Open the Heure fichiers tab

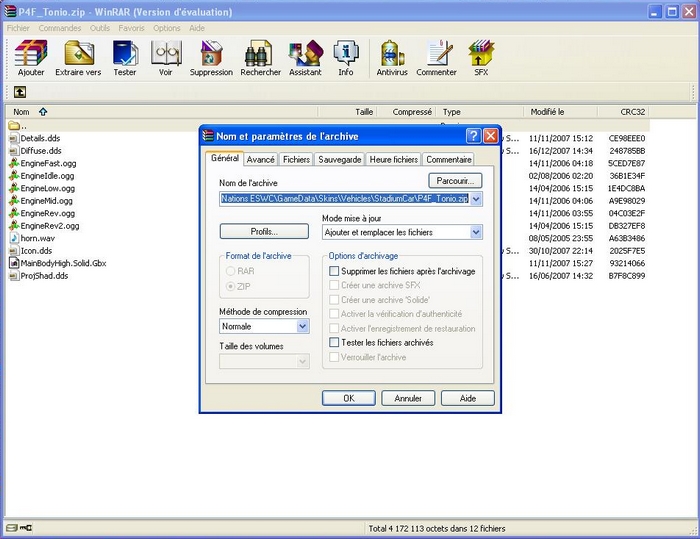click(x=394, y=159)
